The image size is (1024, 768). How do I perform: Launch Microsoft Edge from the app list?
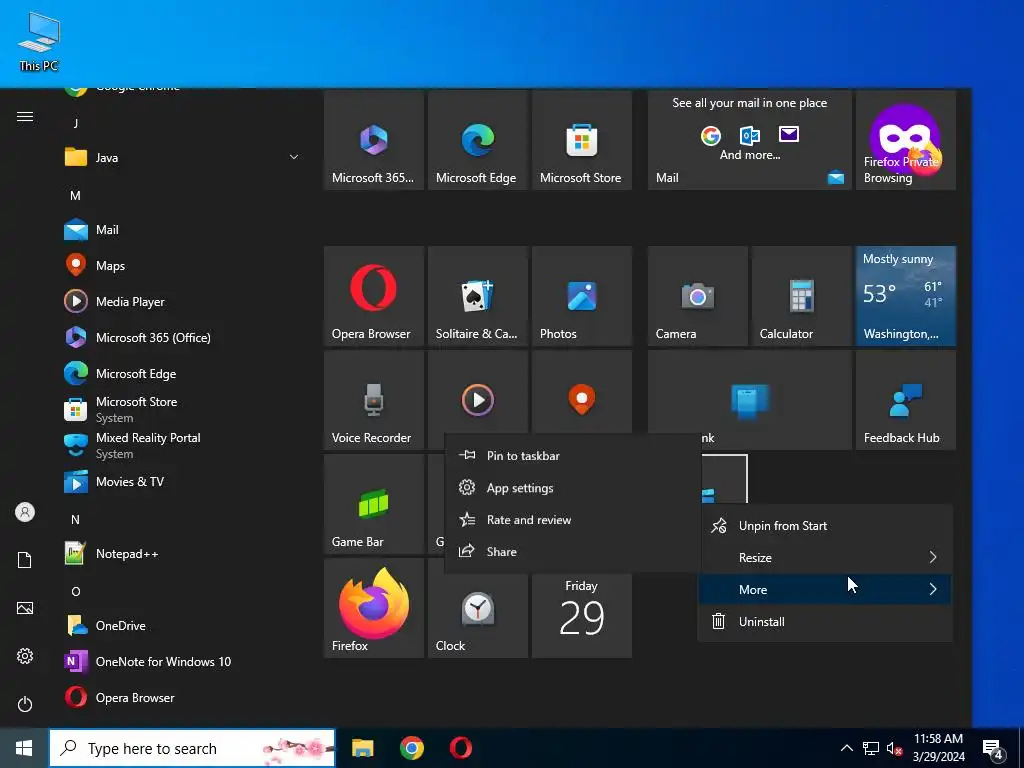[x=183, y=374]
